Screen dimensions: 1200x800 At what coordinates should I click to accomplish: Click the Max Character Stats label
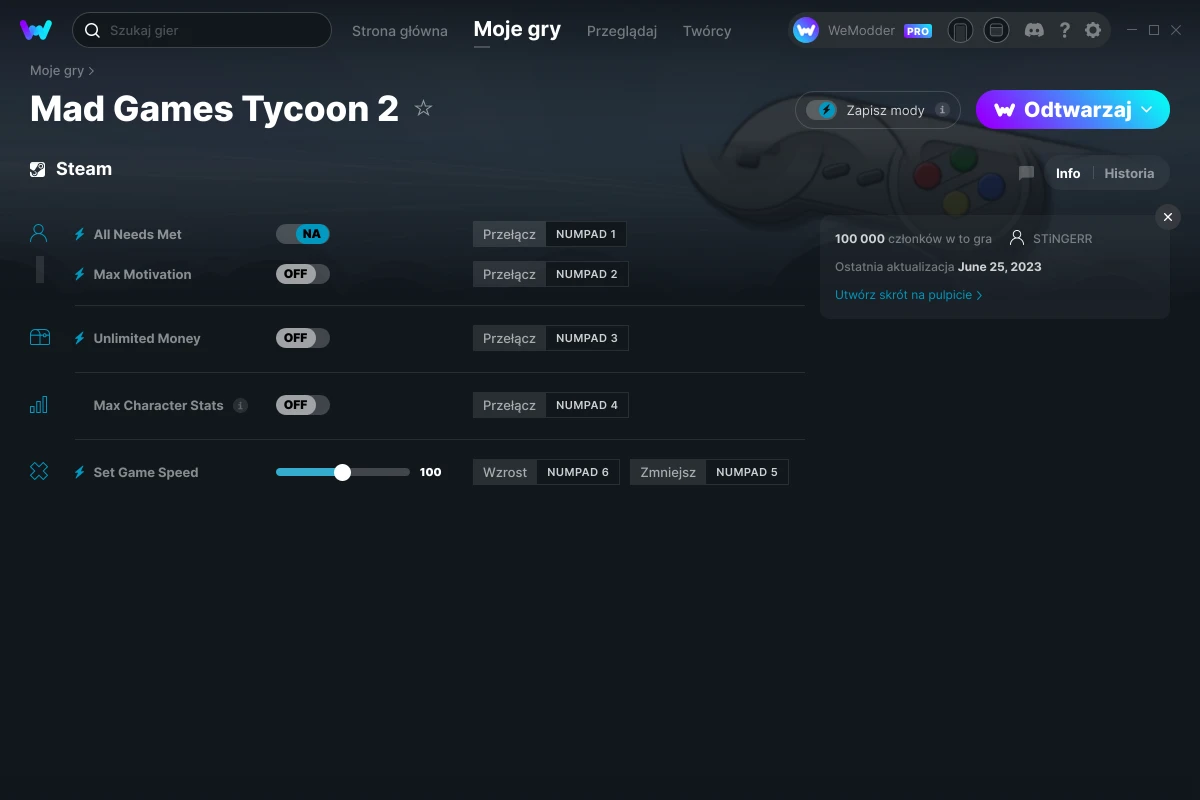tap(158, 405)
